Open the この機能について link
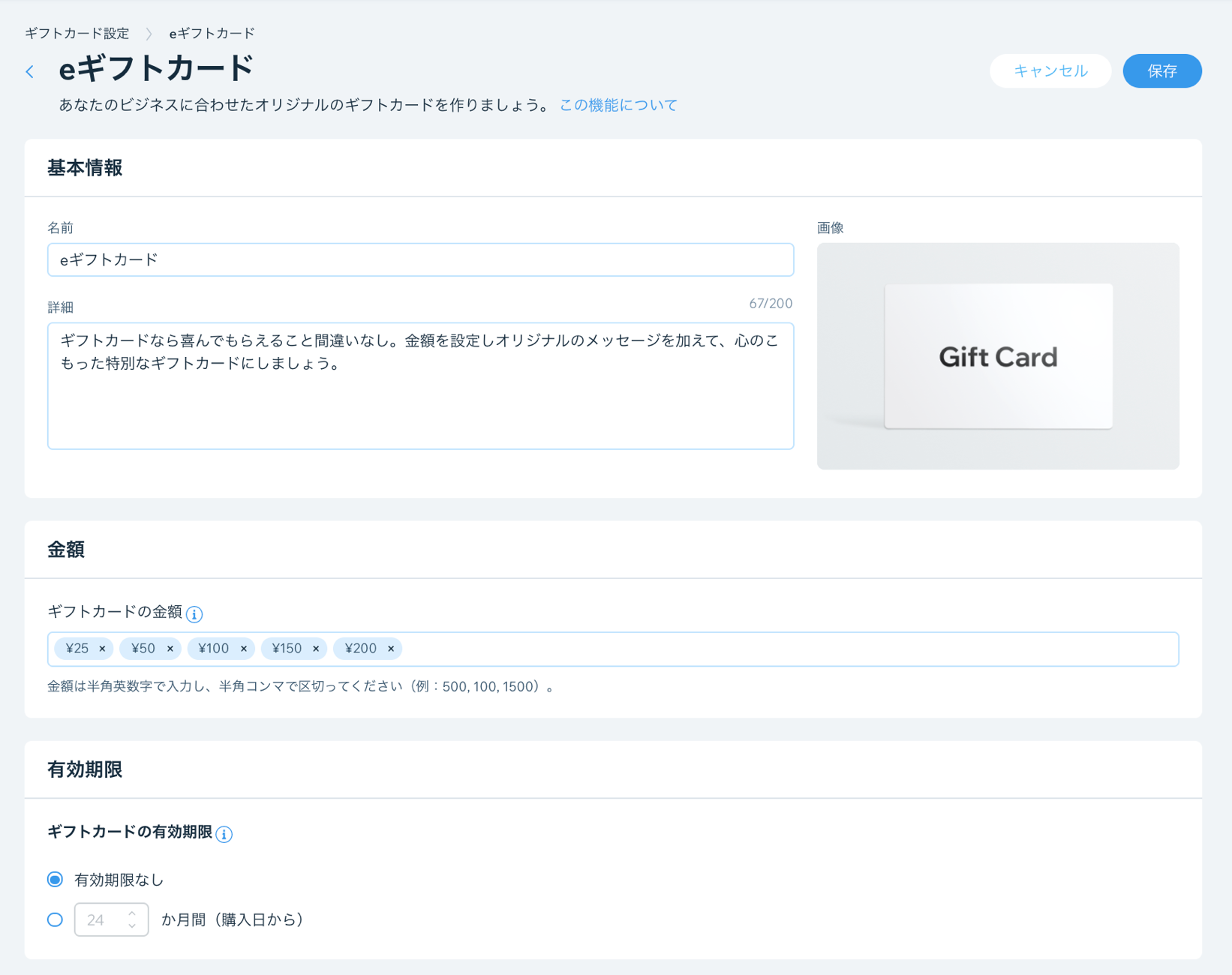 point(618,106)
